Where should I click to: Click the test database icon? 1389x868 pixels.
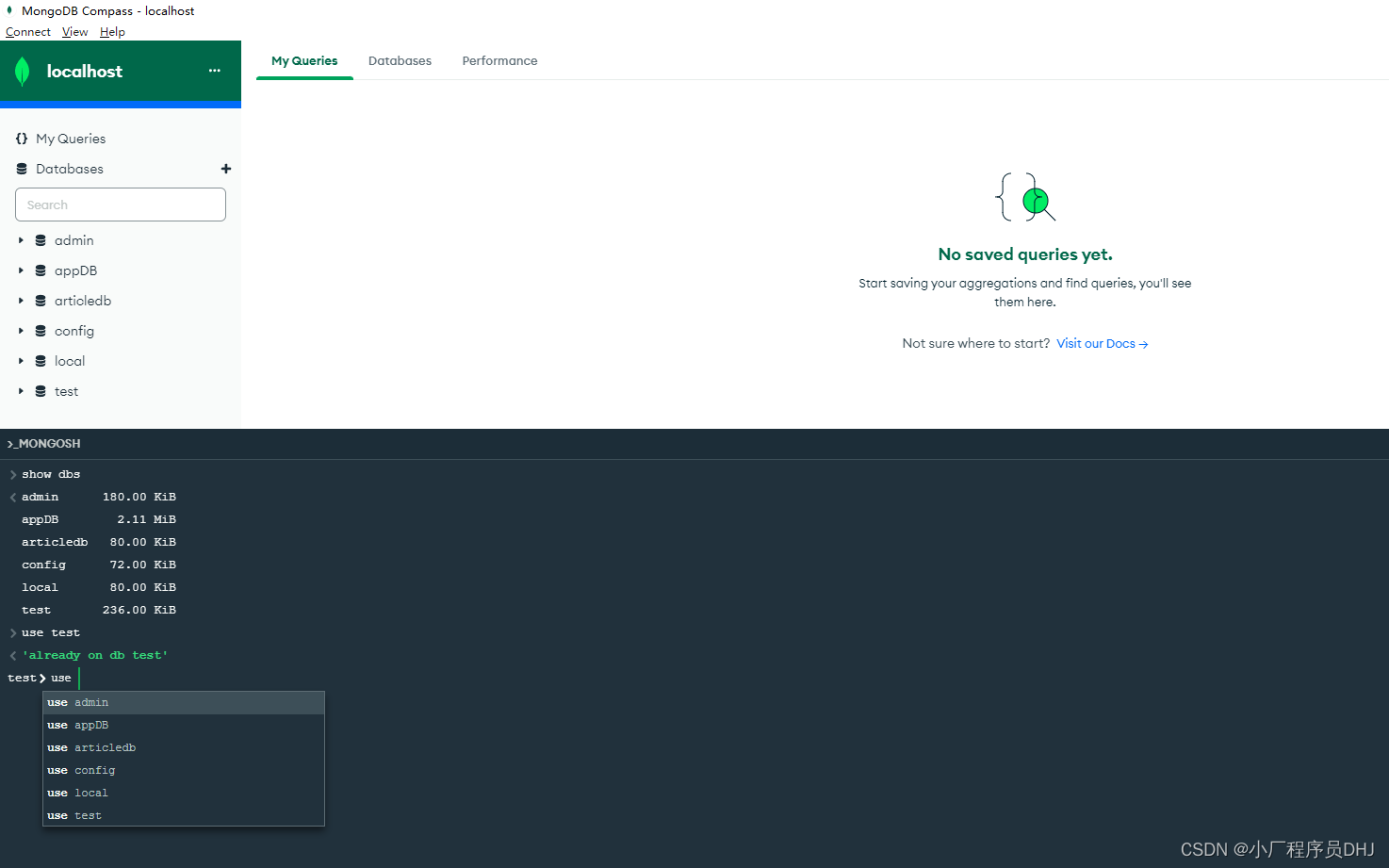pyautogui.click(x=41, y=391)
